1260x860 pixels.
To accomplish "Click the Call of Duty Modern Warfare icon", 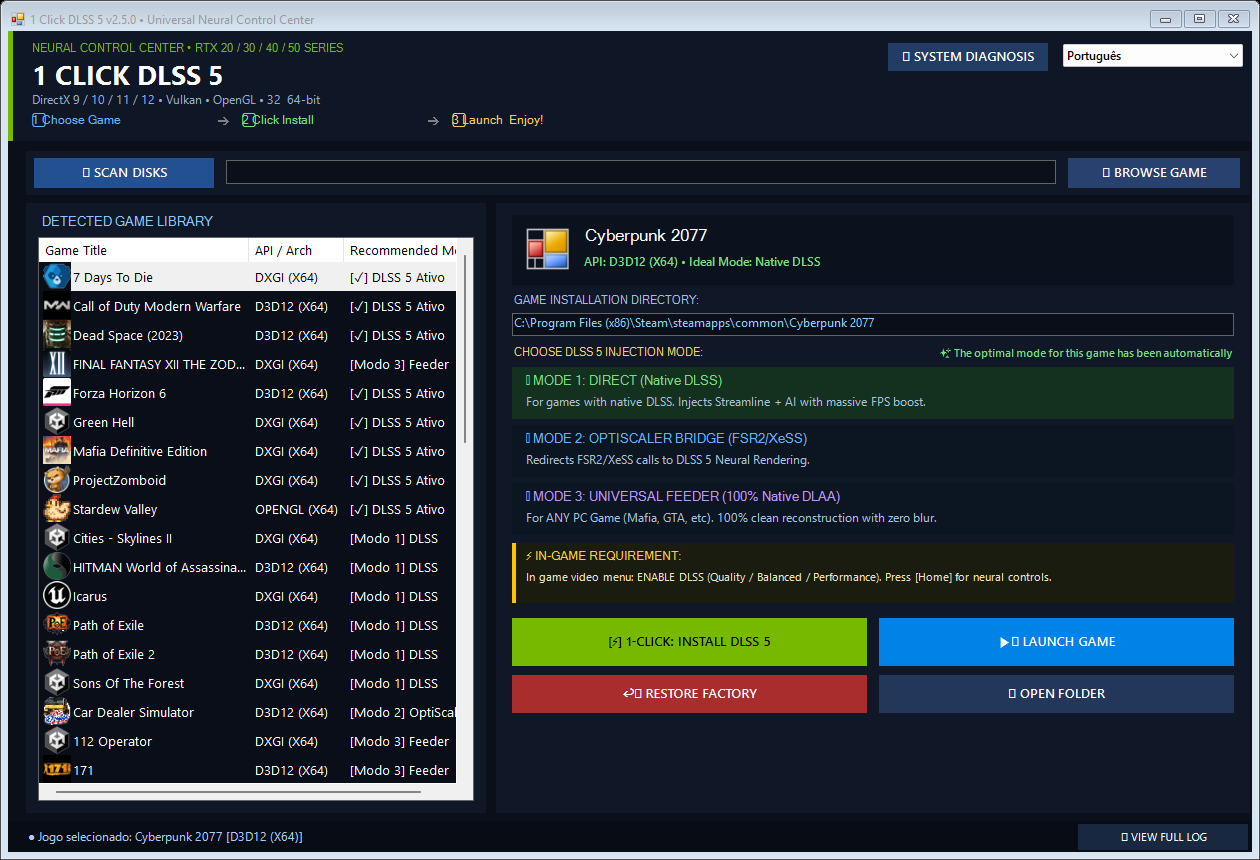I will (x=56, y=306).
